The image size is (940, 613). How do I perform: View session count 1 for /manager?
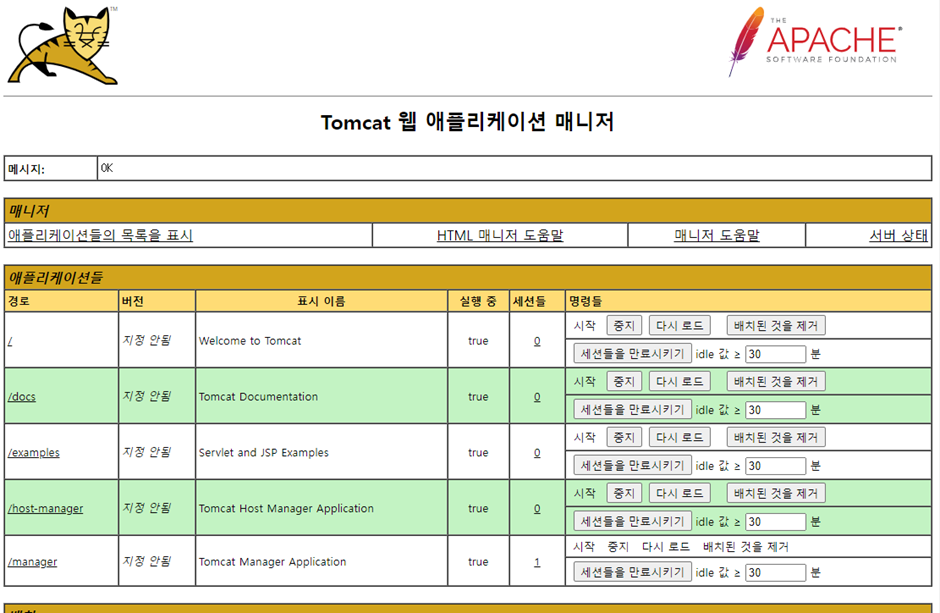click(537, 561)
